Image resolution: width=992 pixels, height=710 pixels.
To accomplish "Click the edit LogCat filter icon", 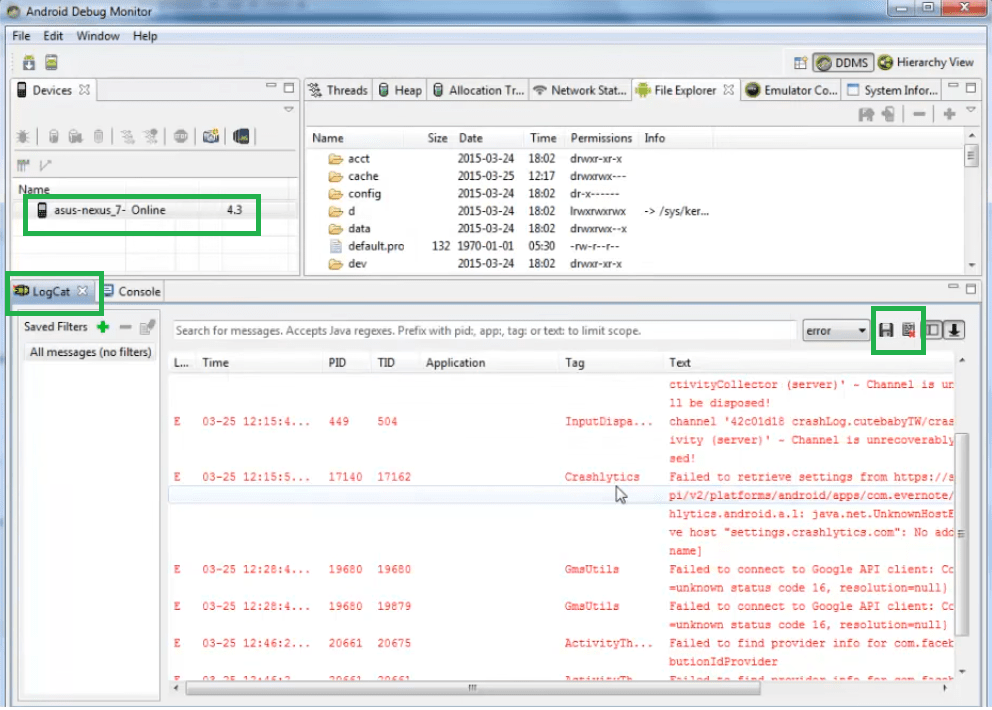I will (147, 327).
